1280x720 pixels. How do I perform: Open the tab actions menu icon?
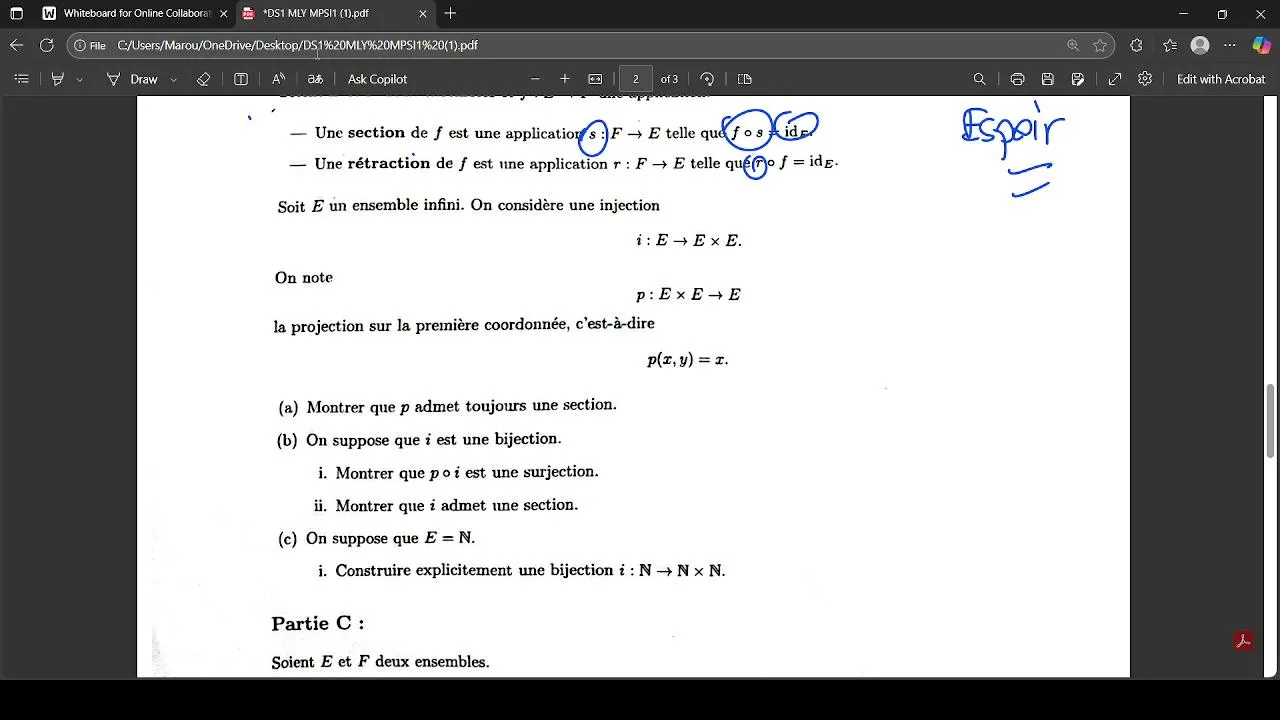tap(16, 14)
